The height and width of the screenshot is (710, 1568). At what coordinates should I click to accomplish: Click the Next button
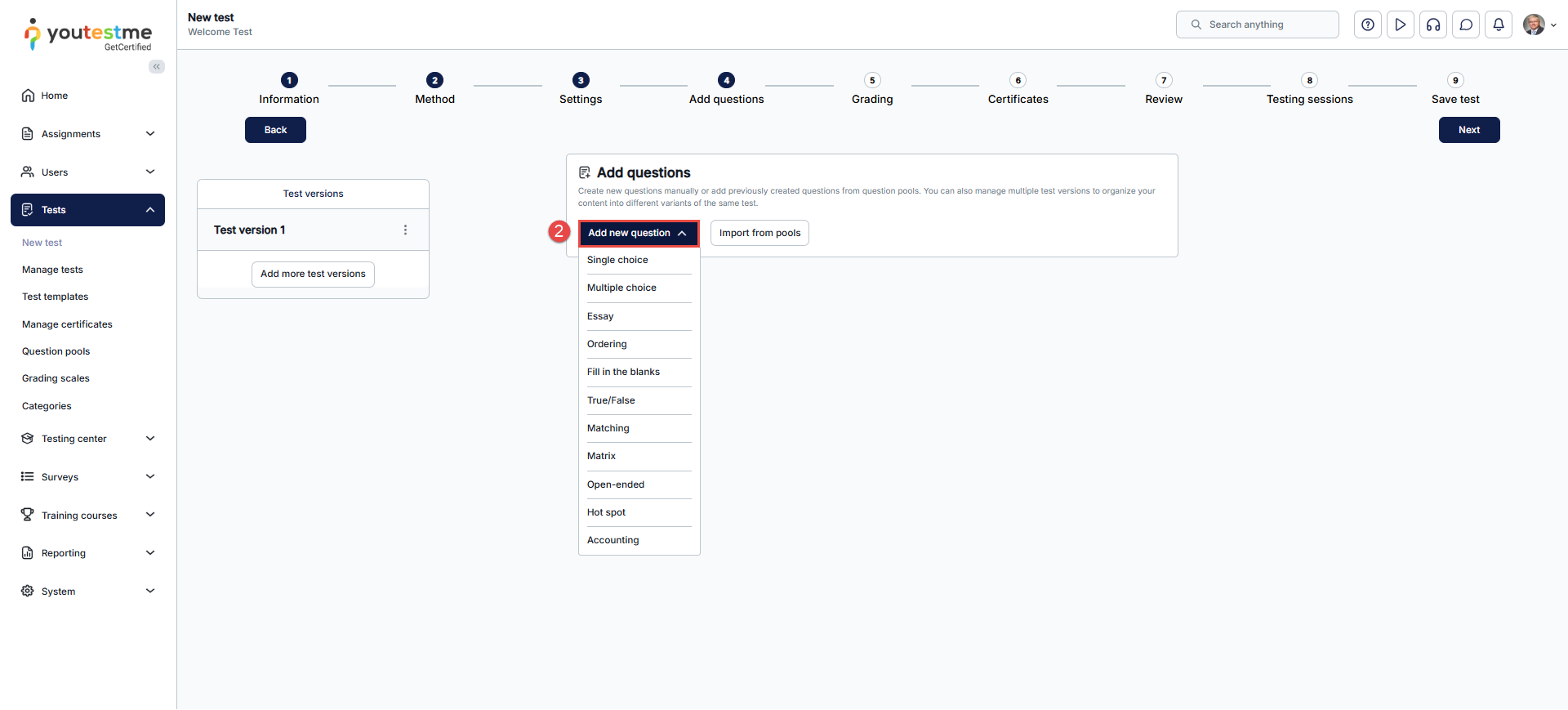point(1468,130)
